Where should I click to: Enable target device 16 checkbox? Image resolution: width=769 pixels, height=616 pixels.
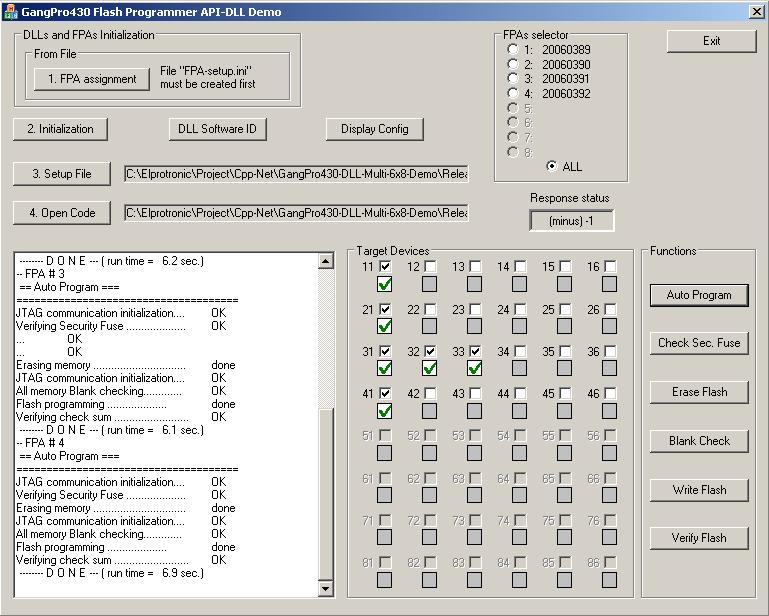611,266
